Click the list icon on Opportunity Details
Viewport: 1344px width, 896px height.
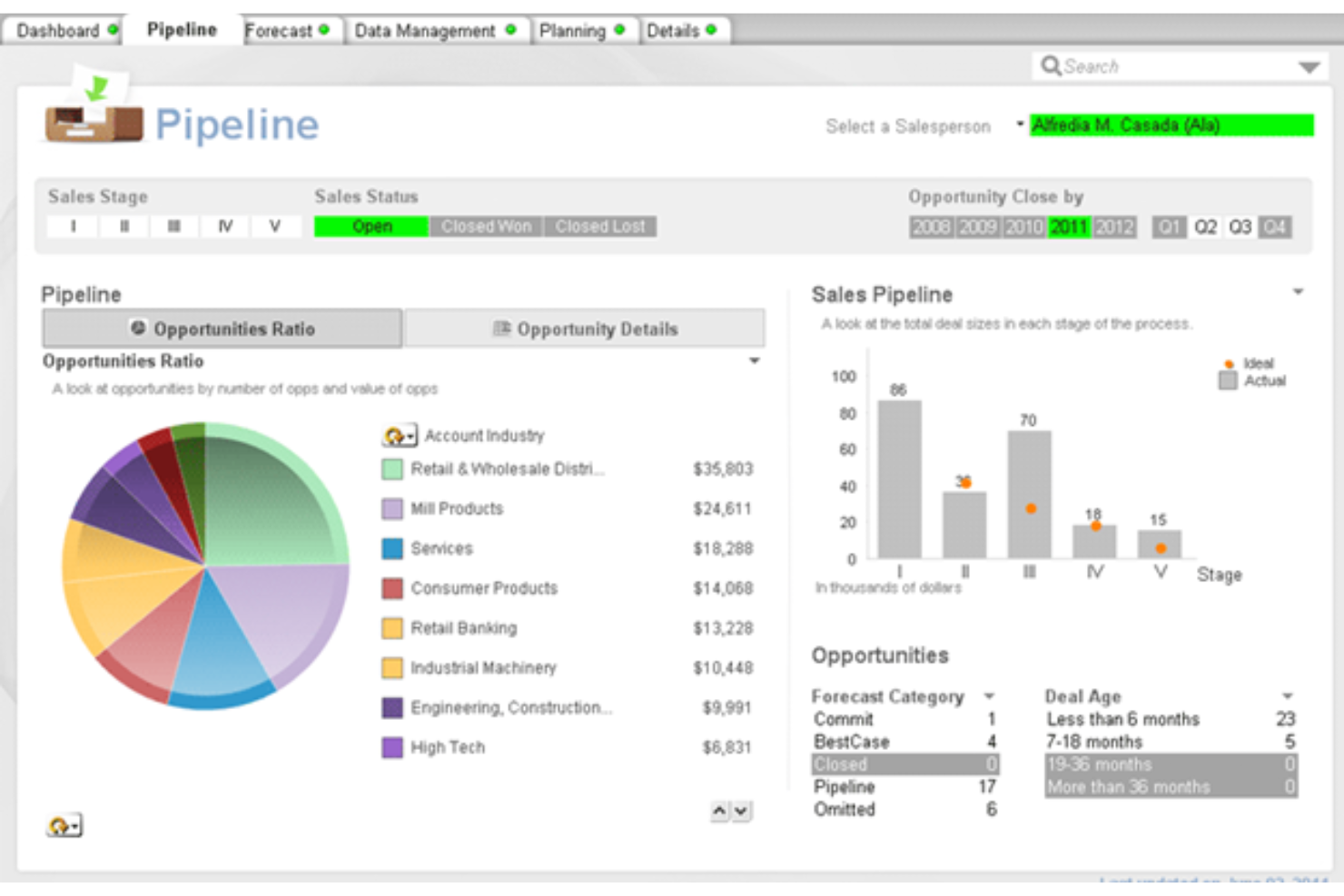click(x=503, y=330)
